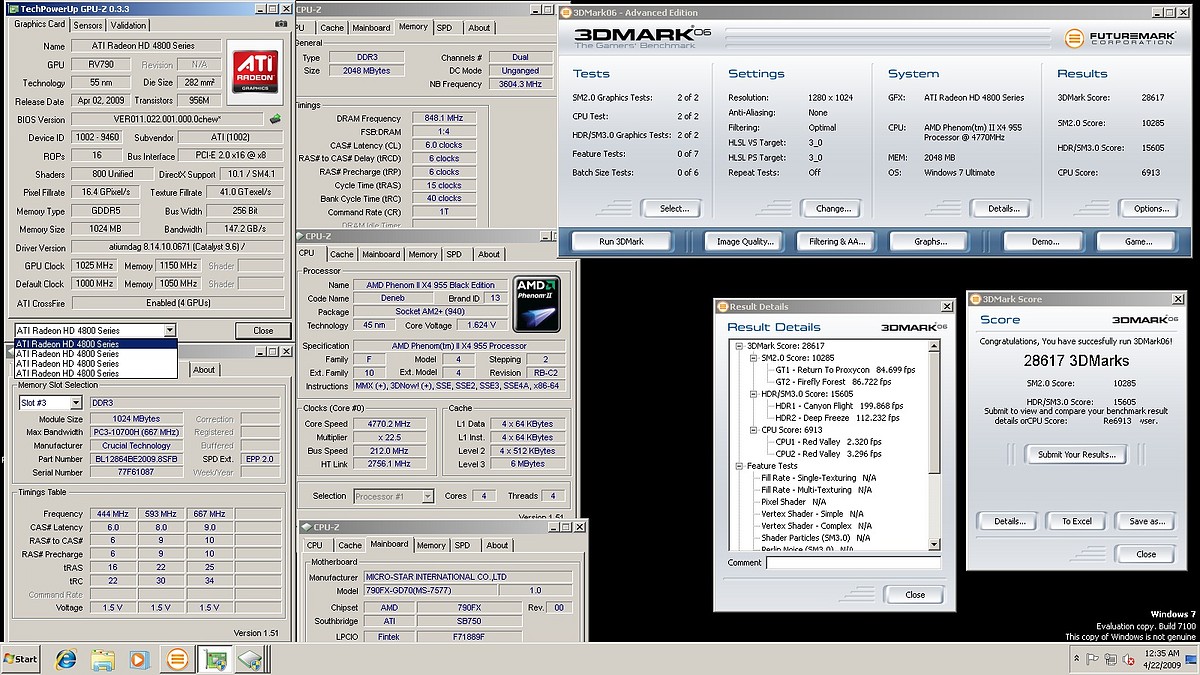
Task: Click Change... under Settings
Action: [832, 208]
